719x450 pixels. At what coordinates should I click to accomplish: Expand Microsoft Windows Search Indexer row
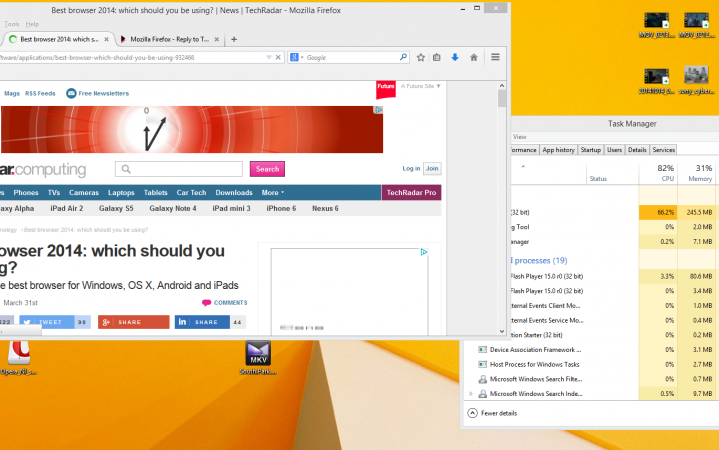(471, 394)
